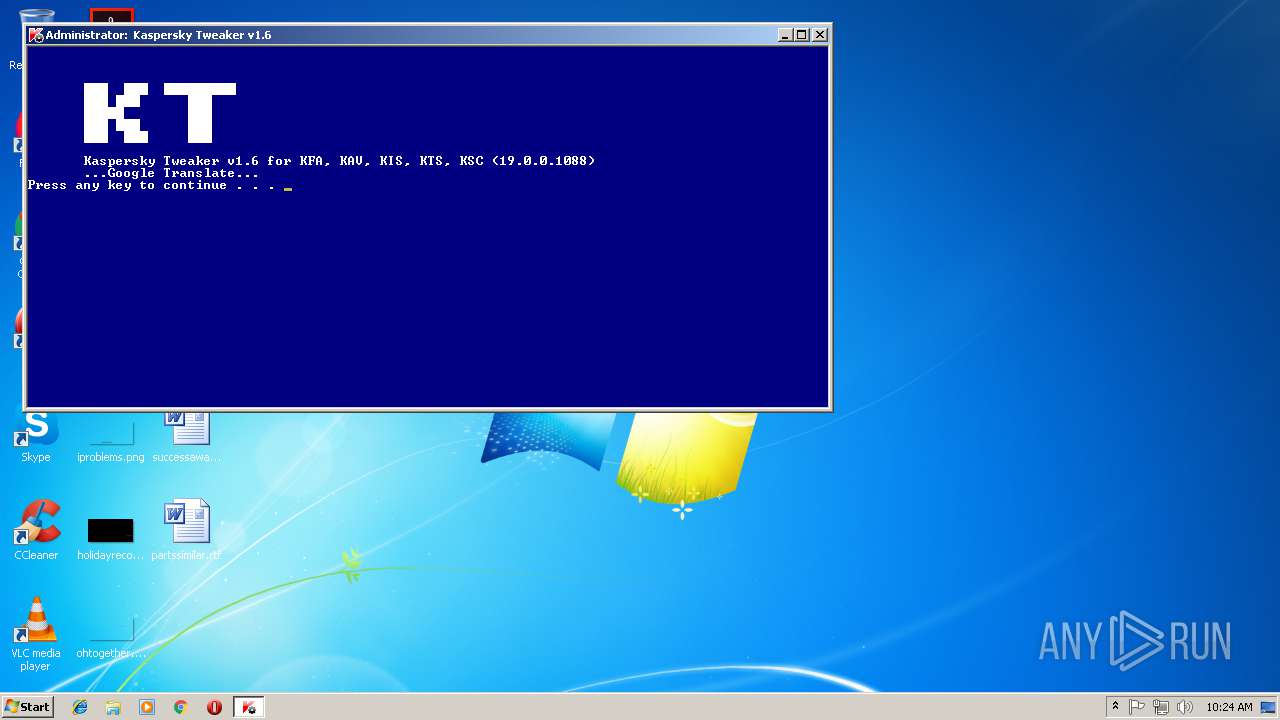This screenshot has width=1280, height=720.
Task: Click the '...Google Translate...' console text
Action: point(172,173)
